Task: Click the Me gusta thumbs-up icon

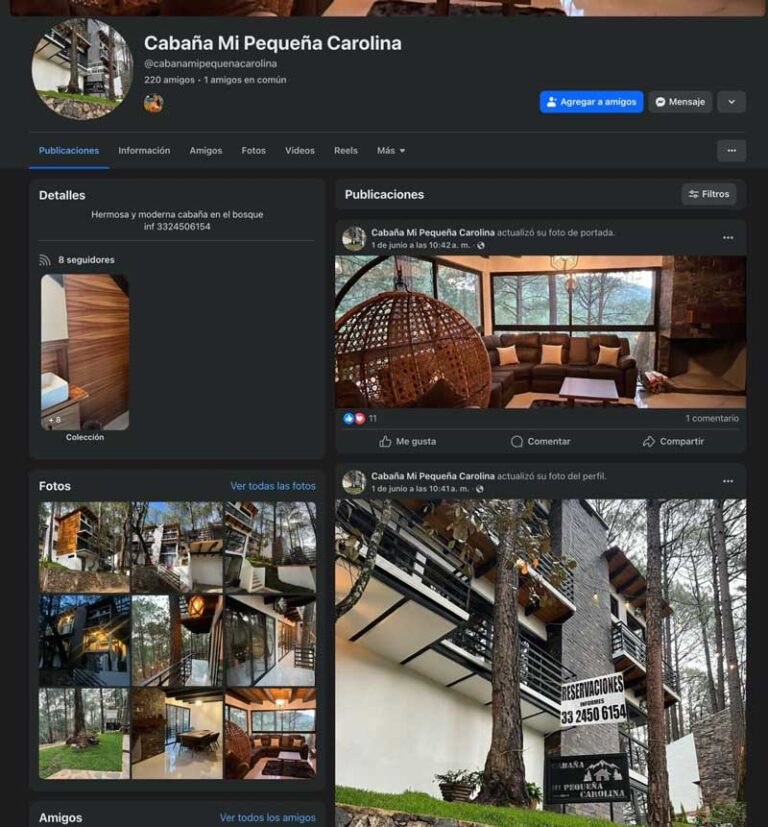Action: pos(386,441)
